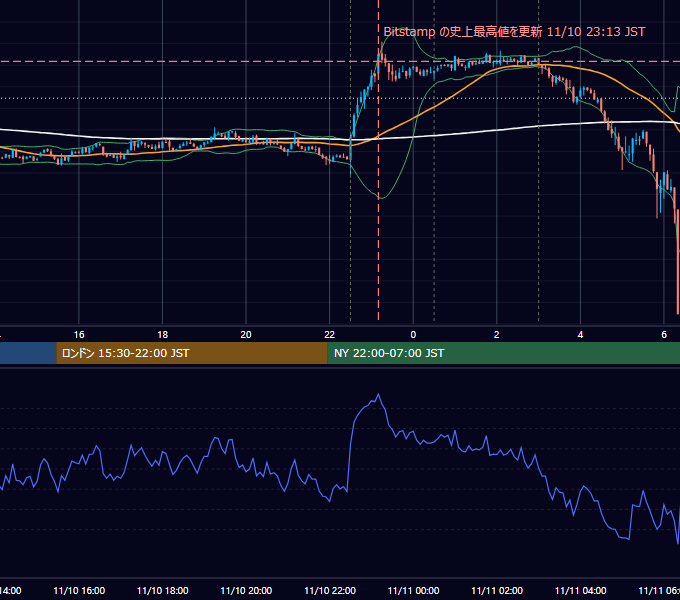Click upper axis hour label 4

(x=580, y=335)
